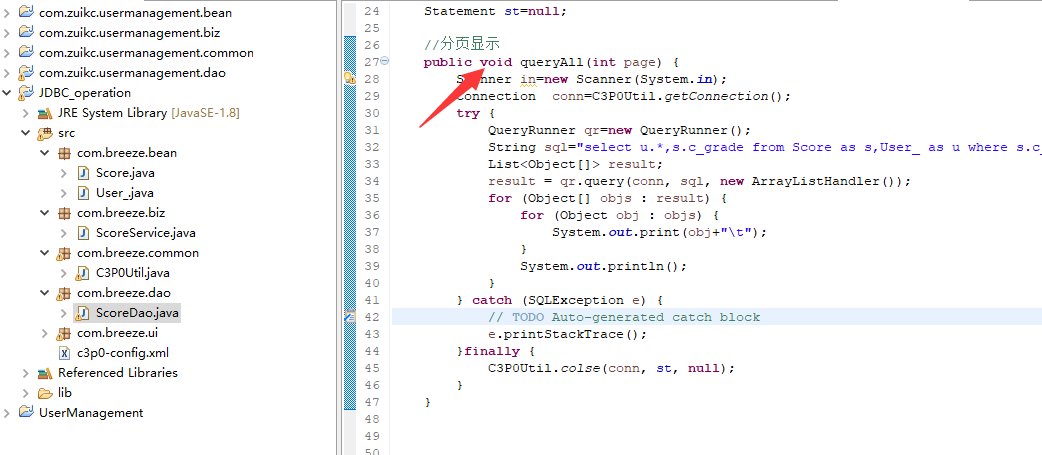
Task: Collapse the src folder node
Action: click(x=25, y=133)
